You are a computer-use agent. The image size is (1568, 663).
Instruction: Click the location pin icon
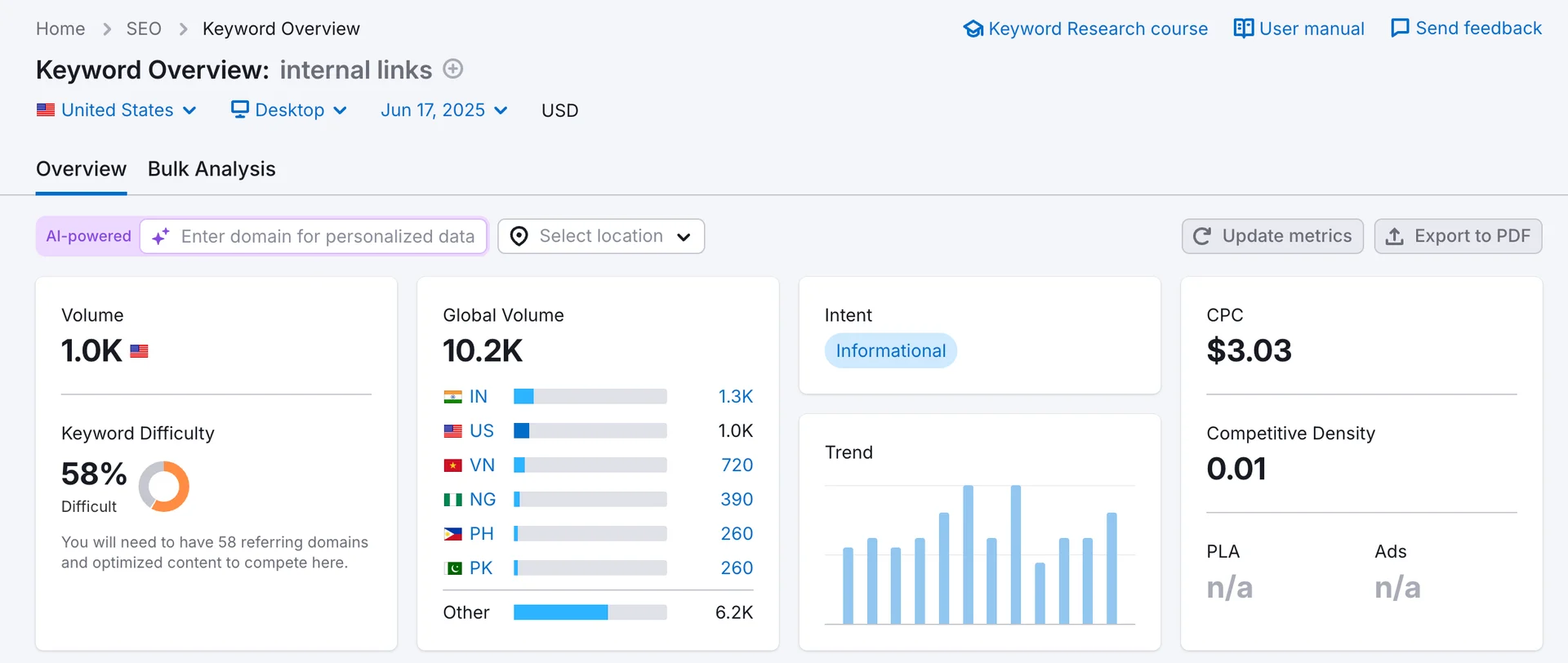click(519, 236)
